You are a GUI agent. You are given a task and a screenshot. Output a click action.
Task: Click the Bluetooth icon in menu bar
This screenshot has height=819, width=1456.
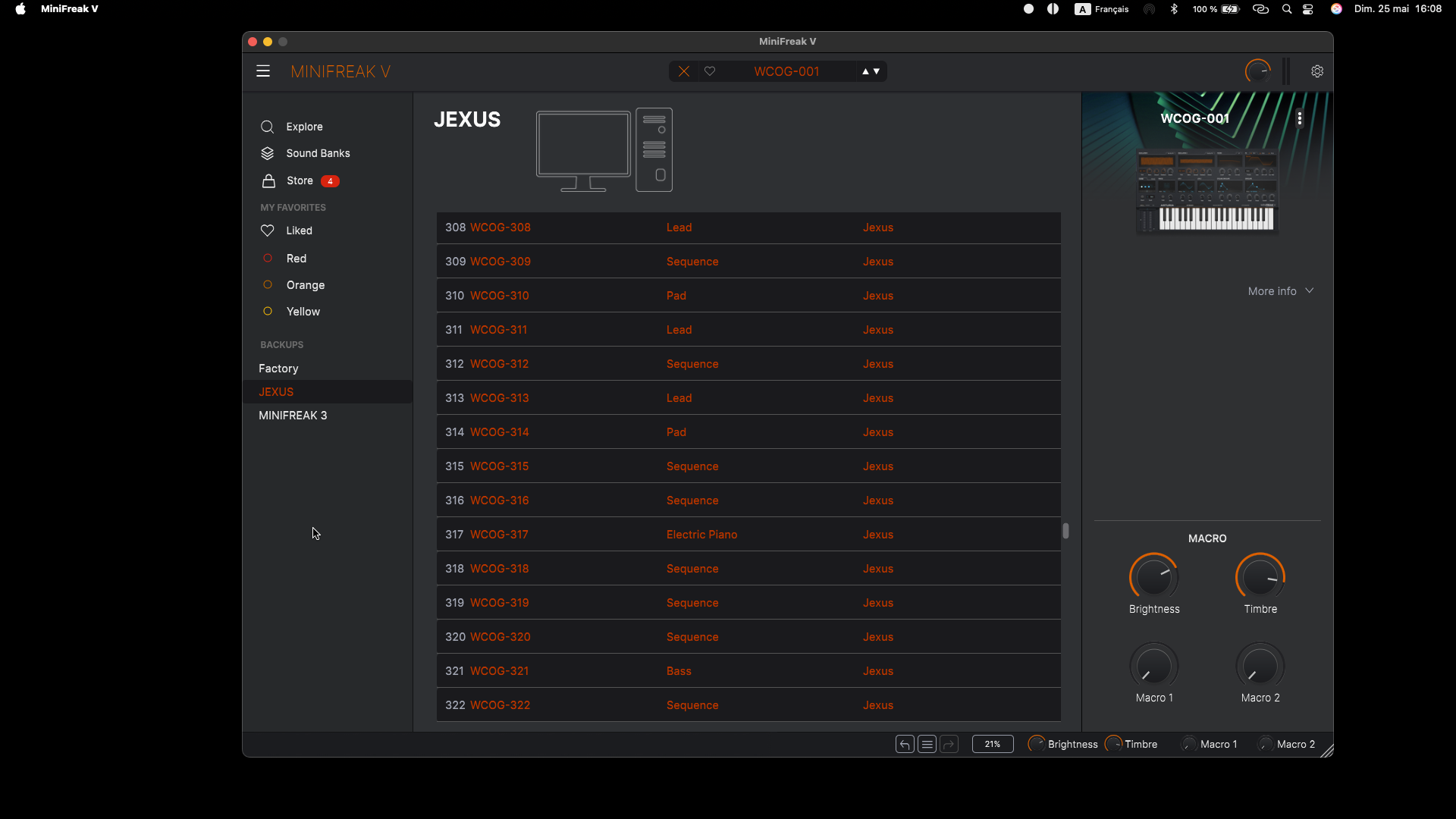(x=1174, y=9)
